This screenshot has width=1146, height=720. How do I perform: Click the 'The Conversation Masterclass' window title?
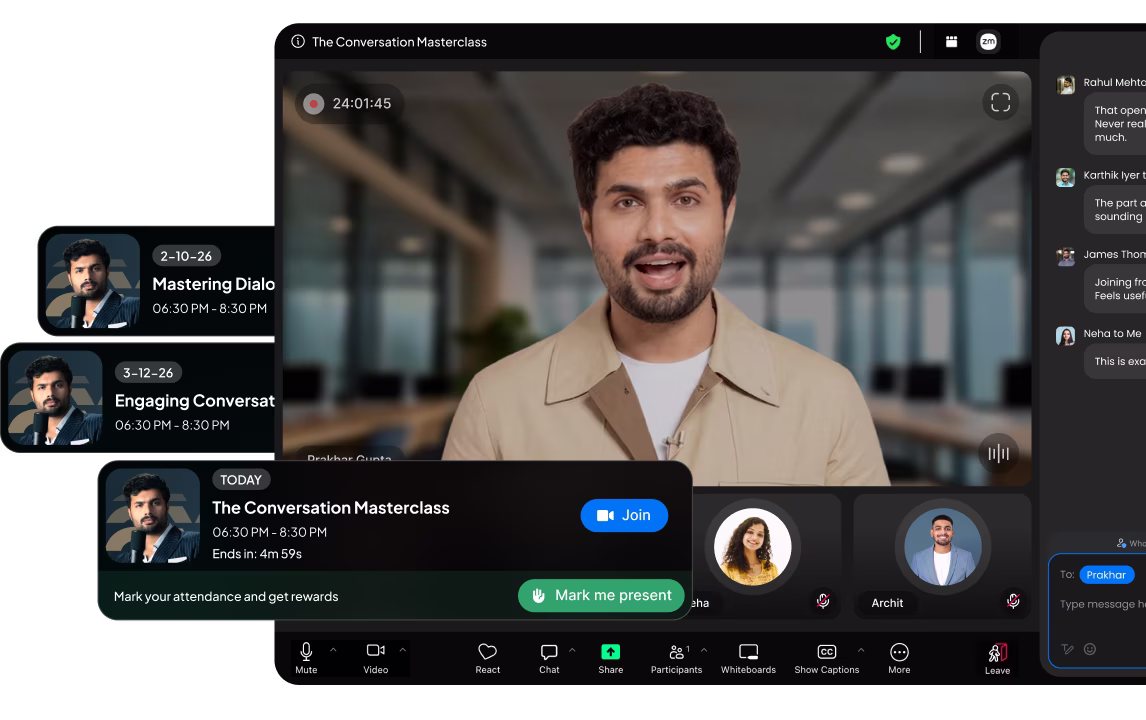tap(399, 42)
